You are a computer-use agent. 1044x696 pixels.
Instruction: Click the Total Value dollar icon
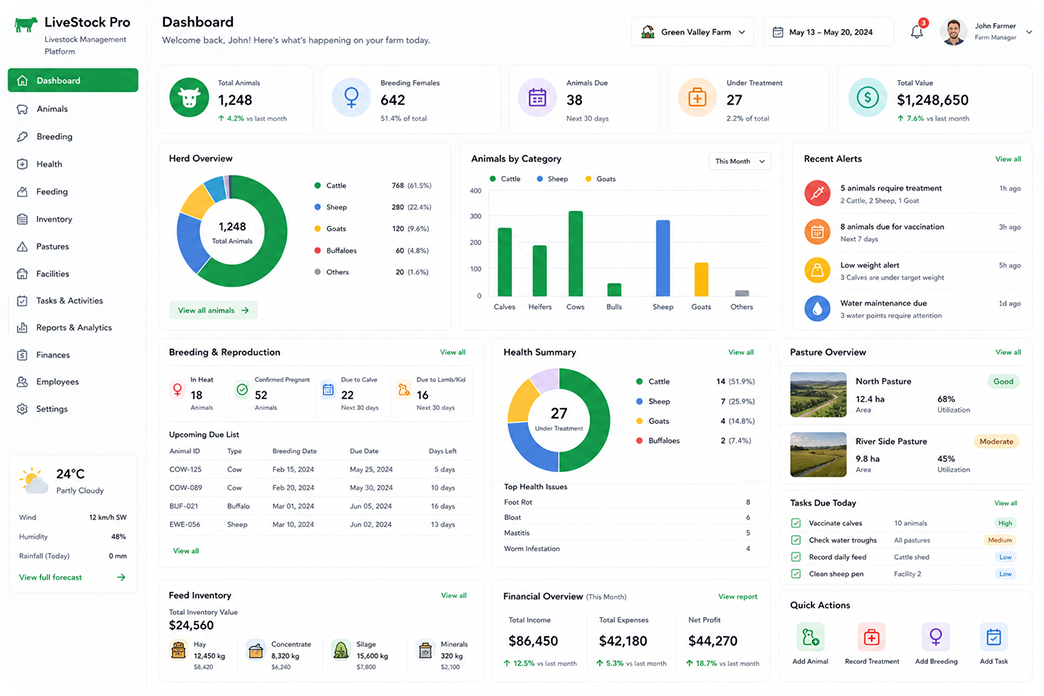pyautogui.click(x=868, y=98)
